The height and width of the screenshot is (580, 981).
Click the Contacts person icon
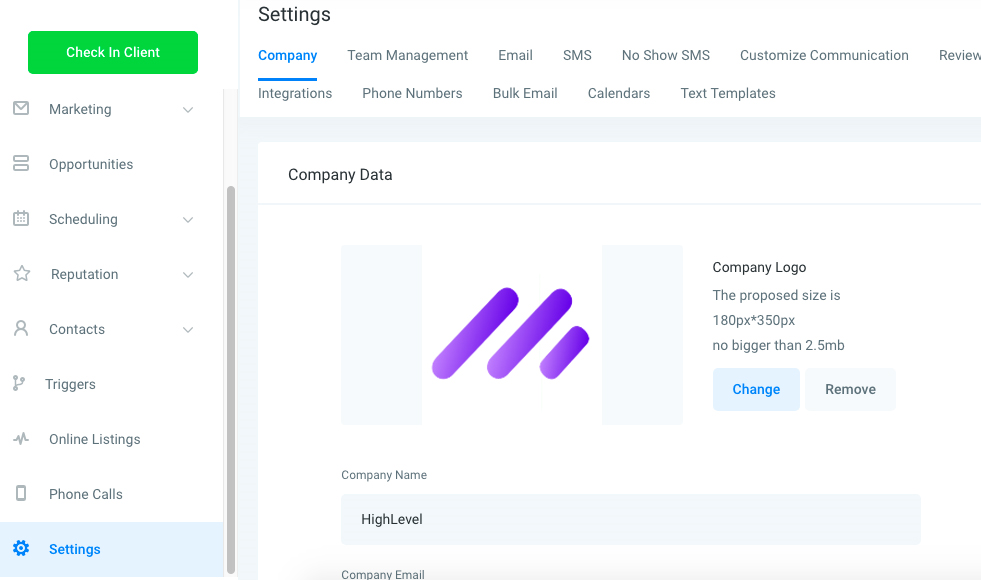point(21,328)
